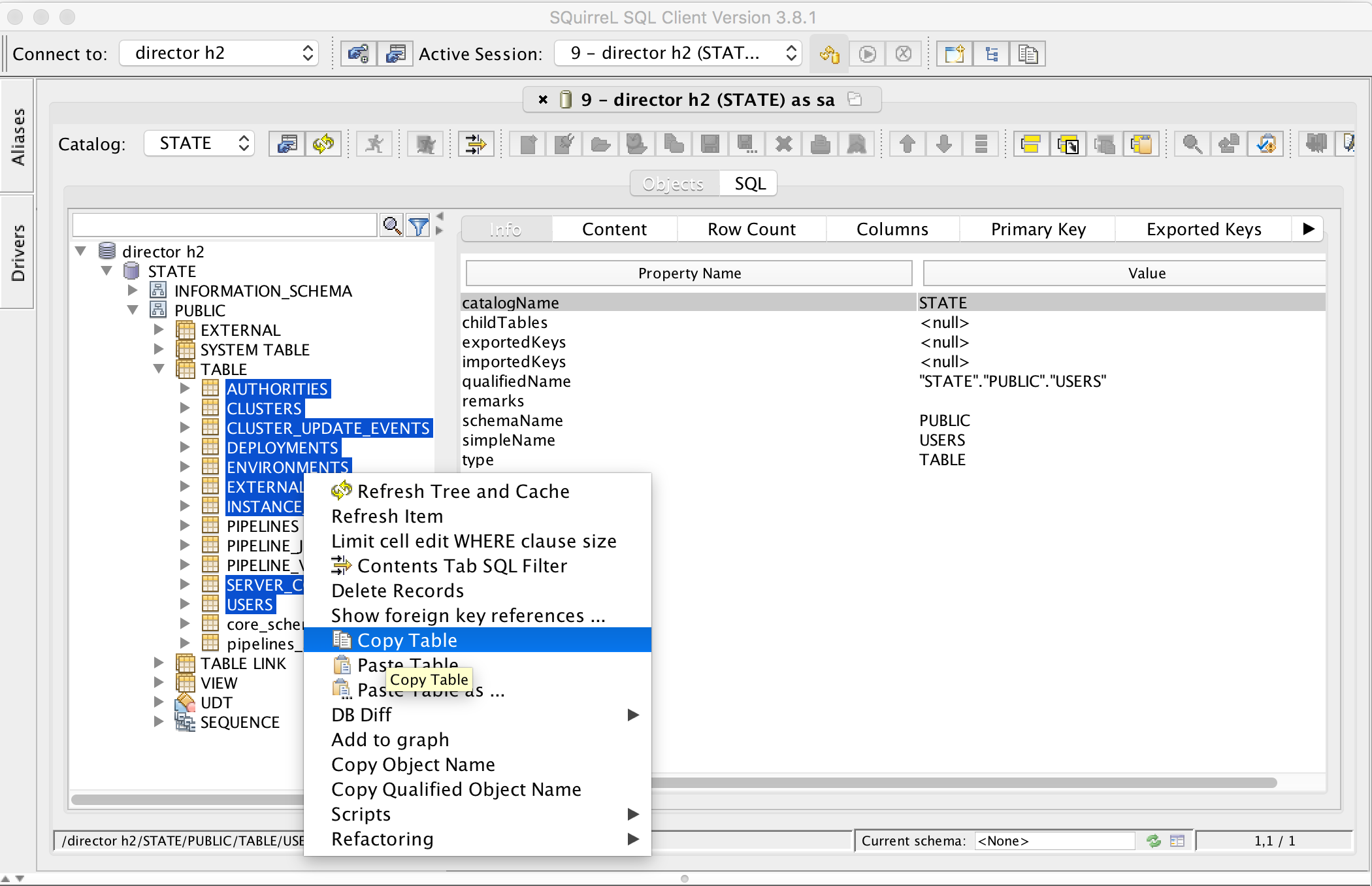Viewport: 1372px width, 886px height.
Task: Click the up arrow previous SQL icon
Action: click(907, 144)
